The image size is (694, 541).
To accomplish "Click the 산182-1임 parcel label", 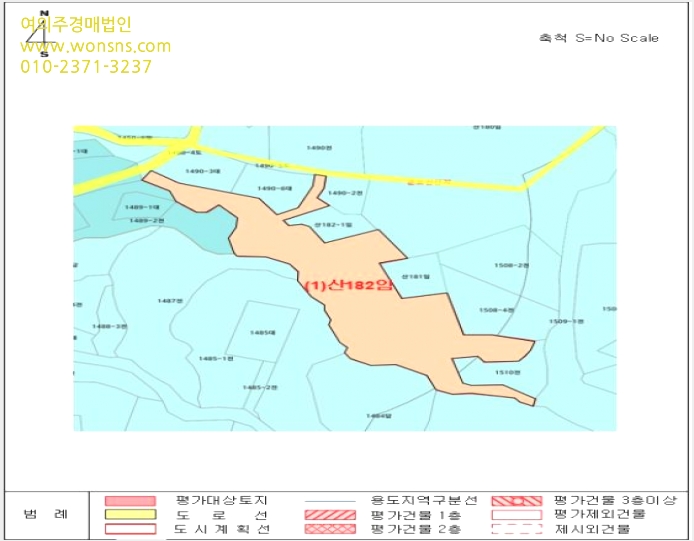I will [333, 225].
